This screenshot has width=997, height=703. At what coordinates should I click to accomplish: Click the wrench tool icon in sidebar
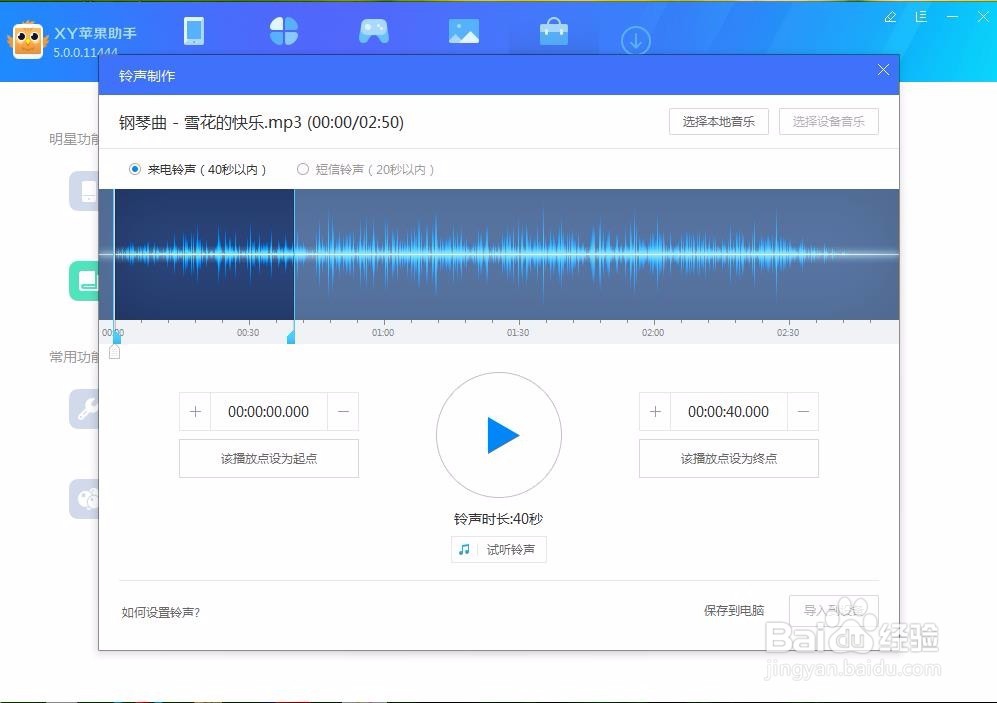click(x=84, y=409)
